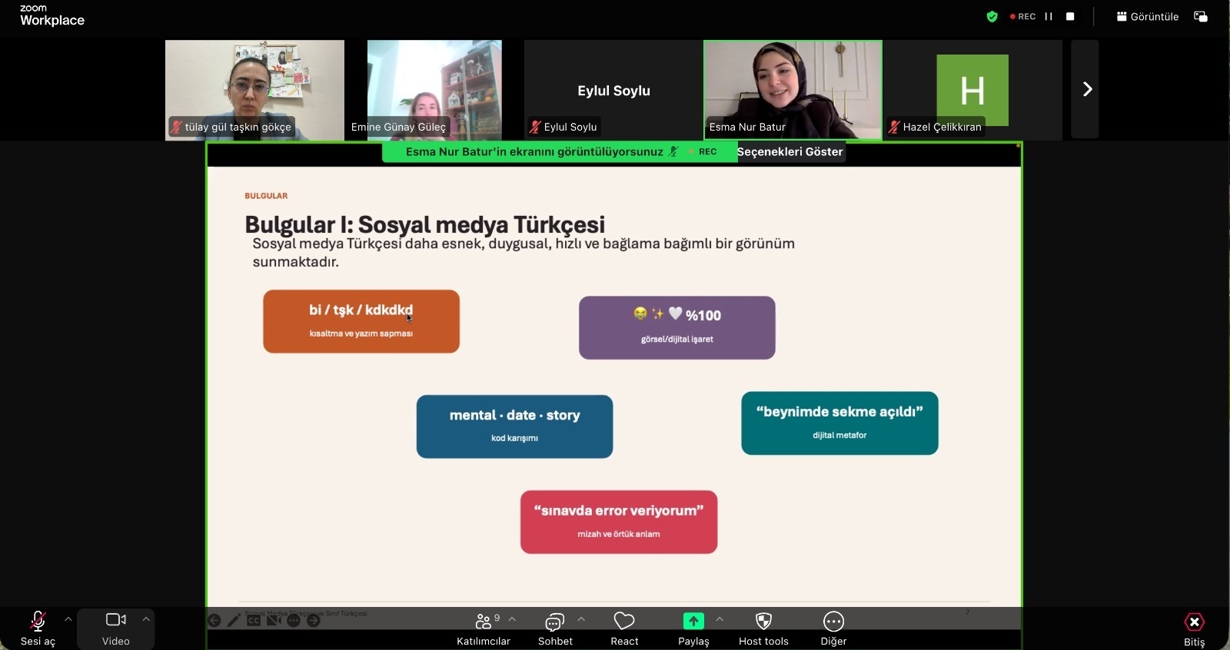This screenshot has width=1230, height=650.
Task: Open Host tools shield menu
Action: 763,629
